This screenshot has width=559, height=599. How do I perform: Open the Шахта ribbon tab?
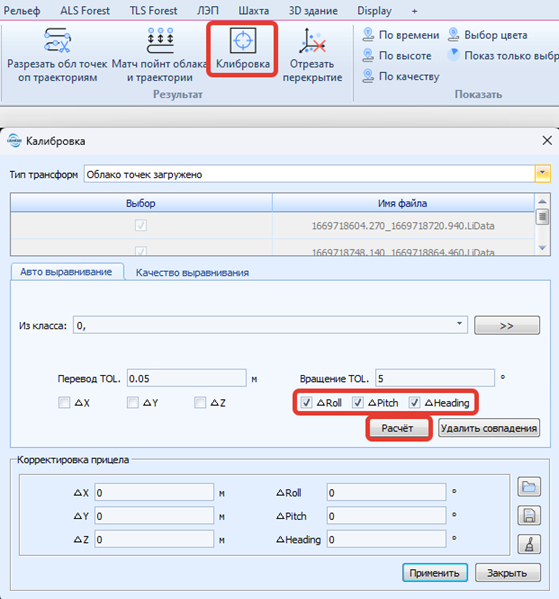254,11
